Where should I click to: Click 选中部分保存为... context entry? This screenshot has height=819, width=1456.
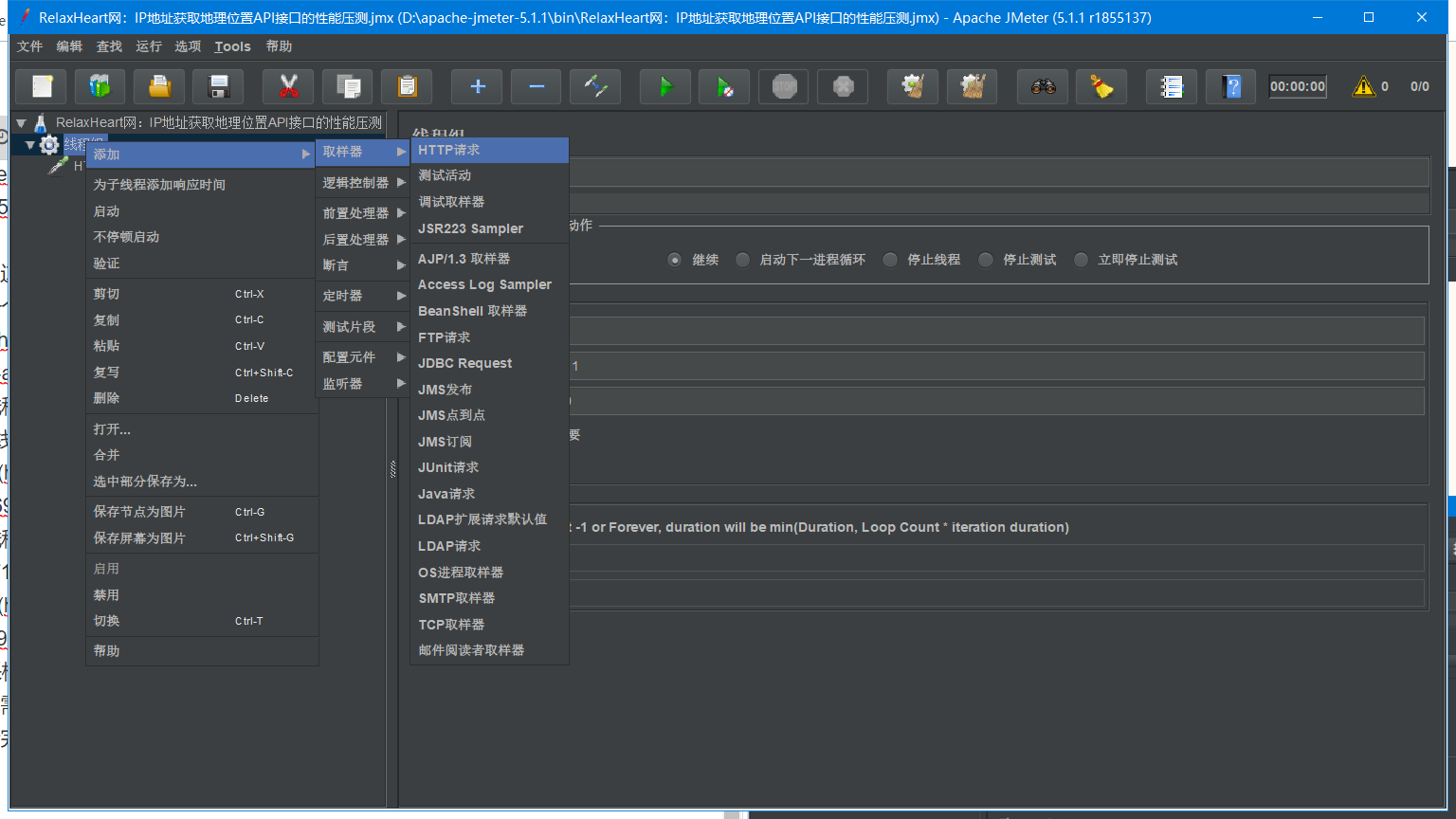point(202,482)
